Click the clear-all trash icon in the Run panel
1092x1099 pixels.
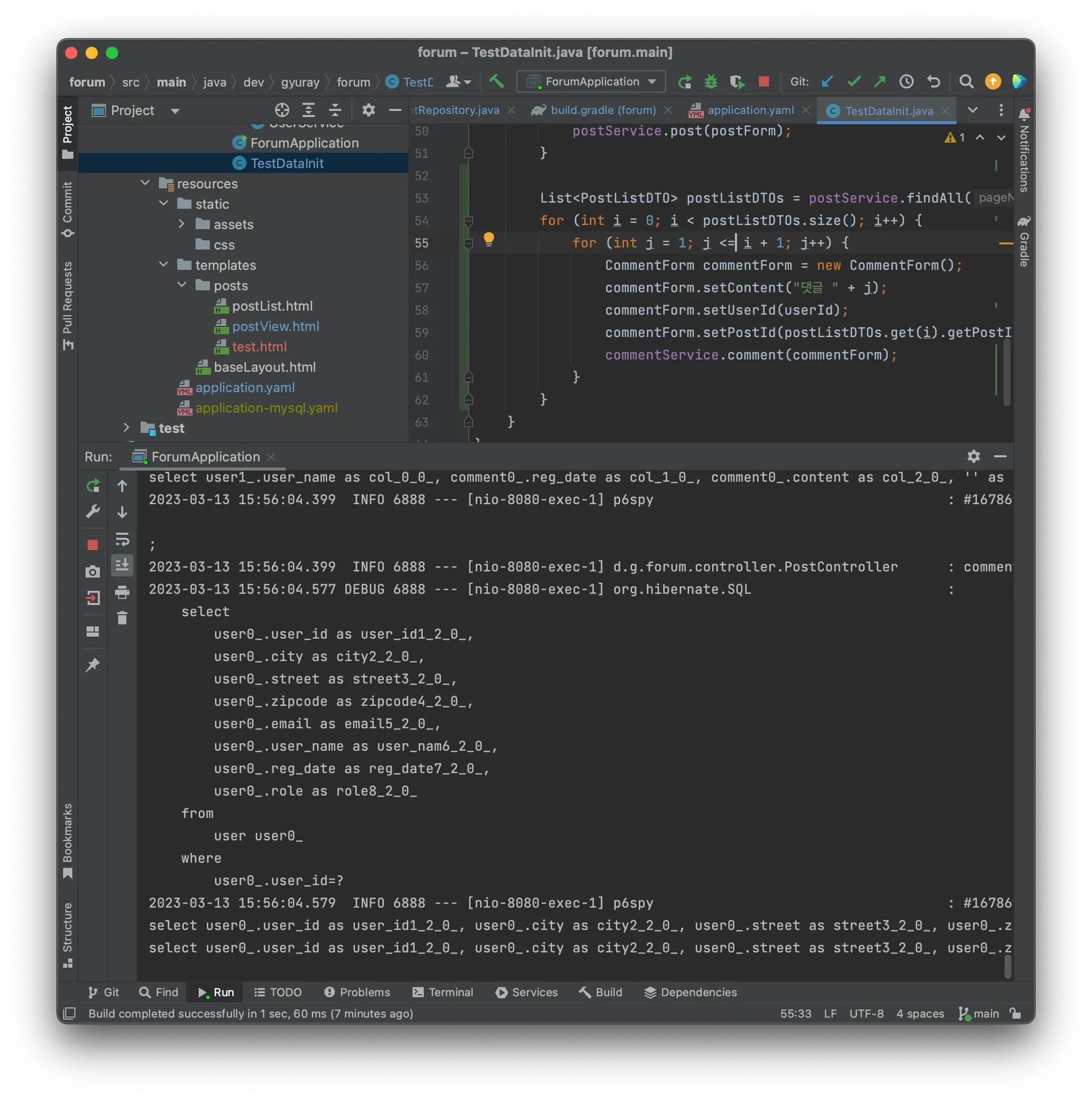pos(122,619)
